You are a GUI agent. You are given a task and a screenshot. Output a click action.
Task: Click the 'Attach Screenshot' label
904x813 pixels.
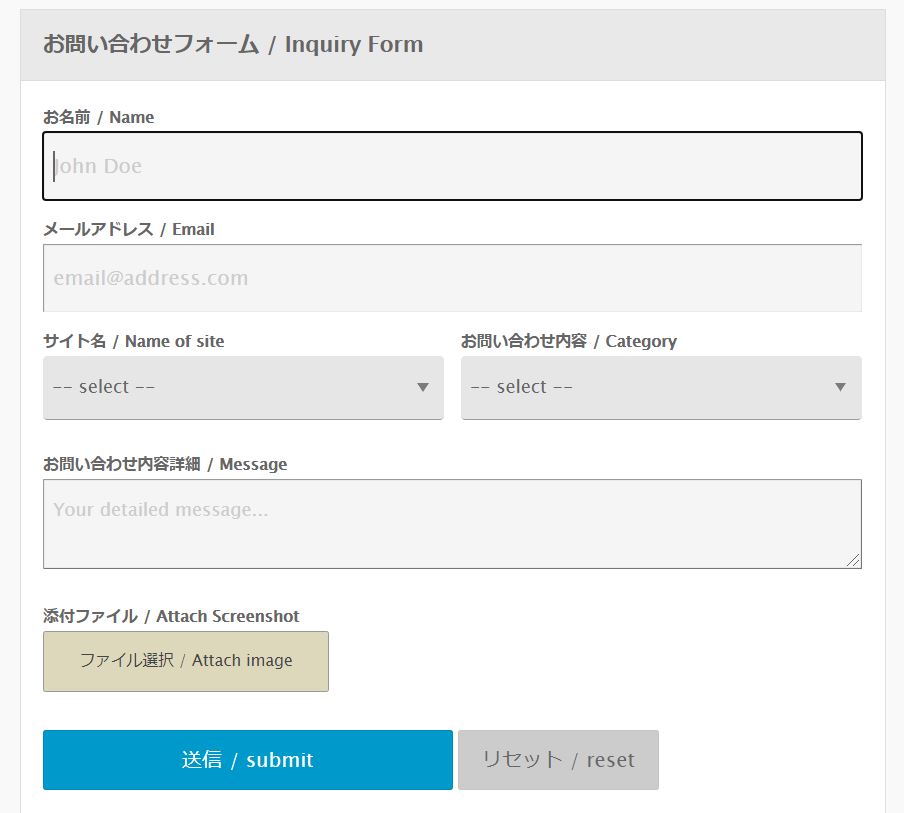pyautogui.click(x=228, y=616)
